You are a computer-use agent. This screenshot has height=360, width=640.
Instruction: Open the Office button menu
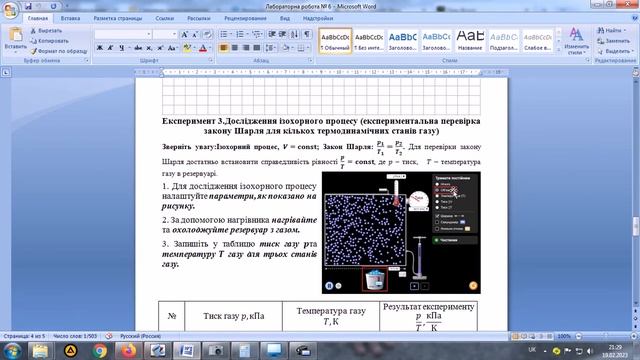click(x=10, y=10)
